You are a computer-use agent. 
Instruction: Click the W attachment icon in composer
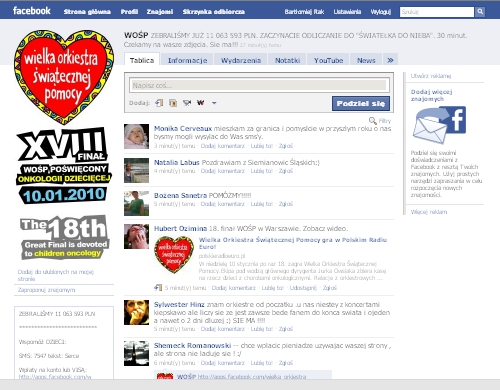200,103
